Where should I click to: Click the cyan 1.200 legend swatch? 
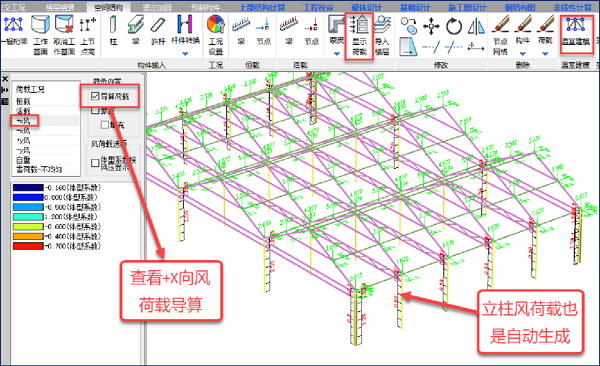click(x=28, y=217)
